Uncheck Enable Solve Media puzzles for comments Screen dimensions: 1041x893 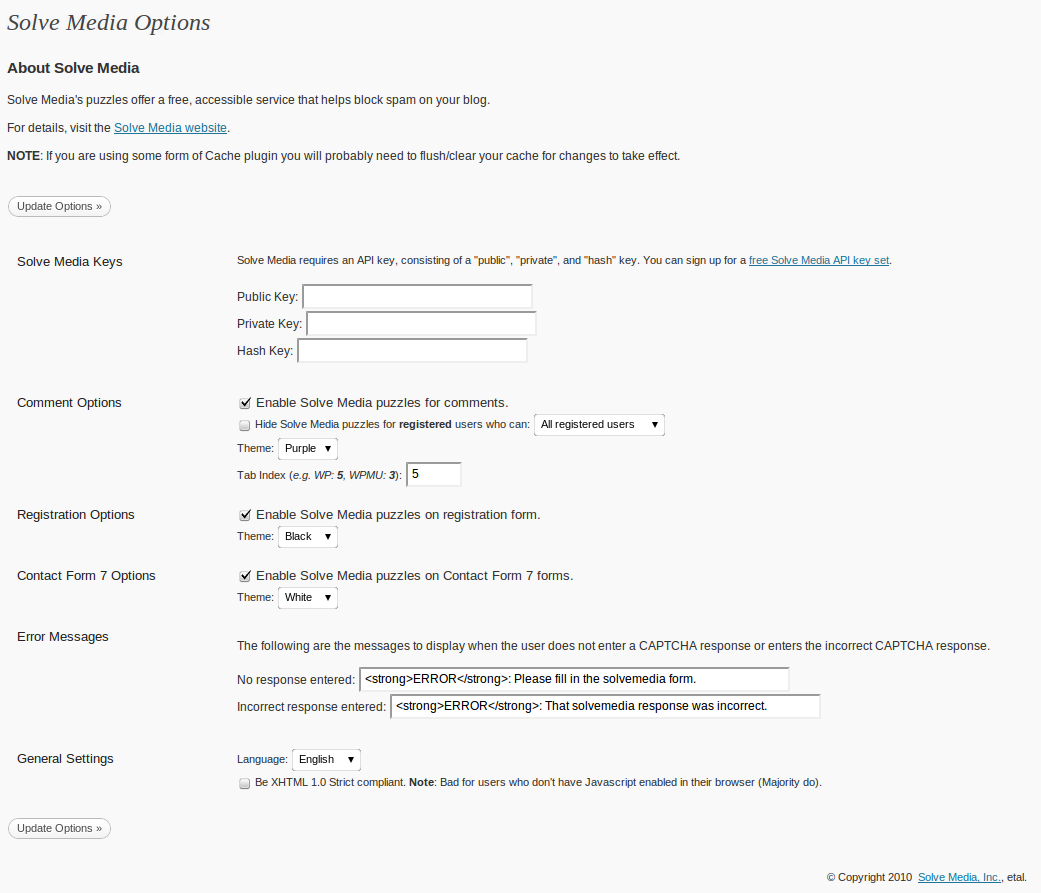tap(245, 403)
